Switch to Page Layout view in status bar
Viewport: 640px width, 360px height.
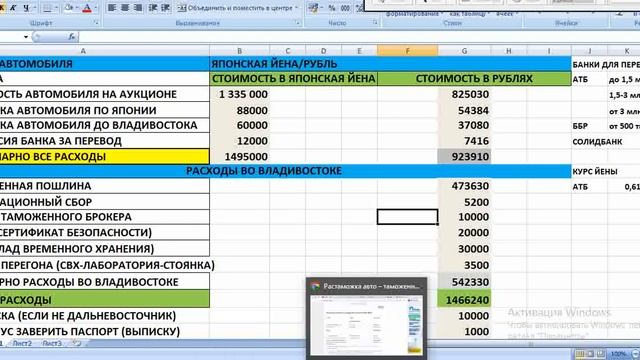[590, 353]
